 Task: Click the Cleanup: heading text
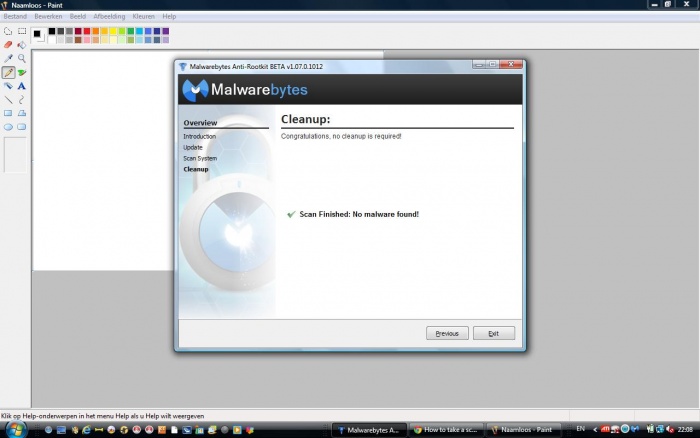305,119
